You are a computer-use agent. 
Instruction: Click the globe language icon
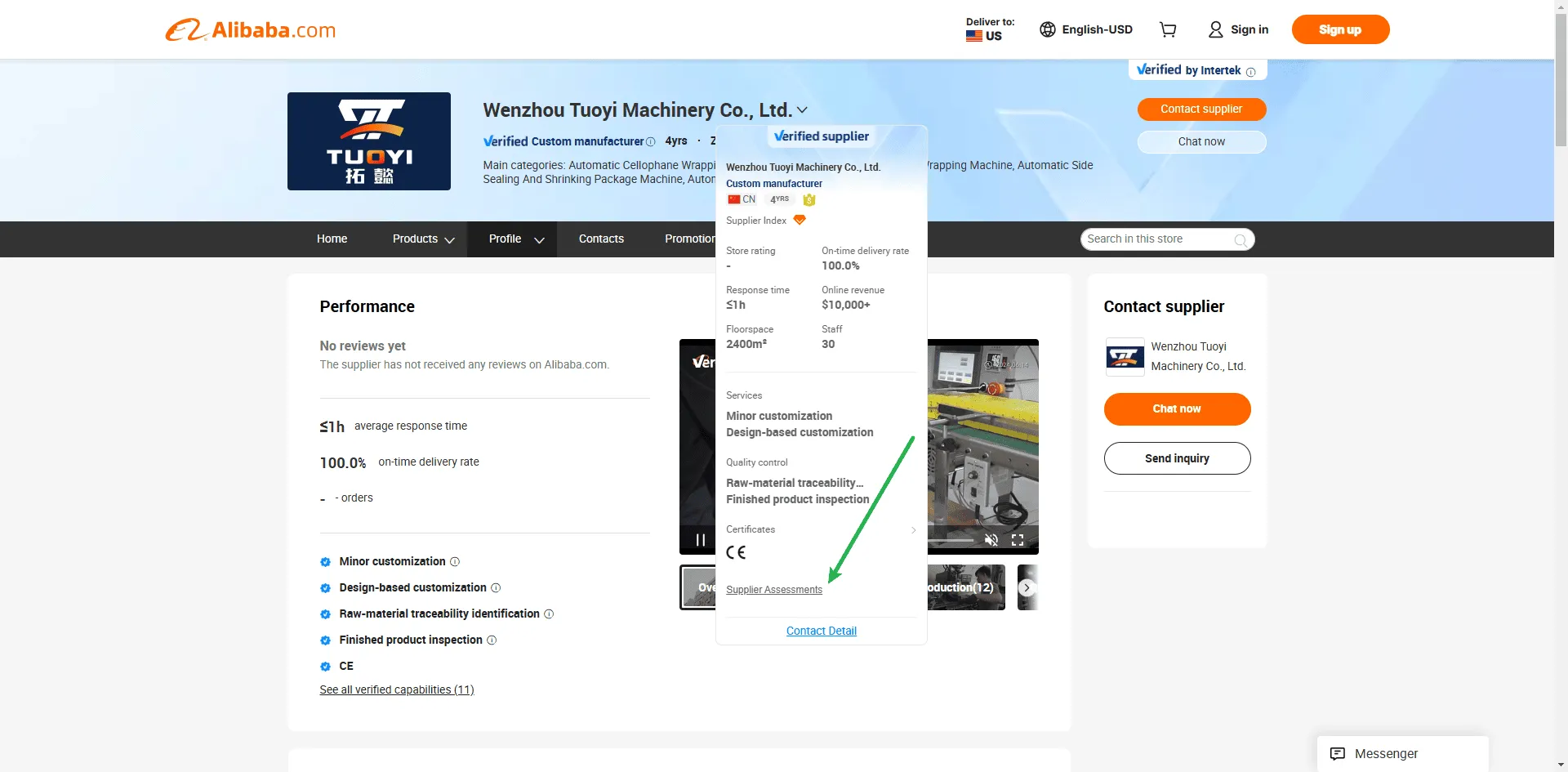(x=1048, y=29)
